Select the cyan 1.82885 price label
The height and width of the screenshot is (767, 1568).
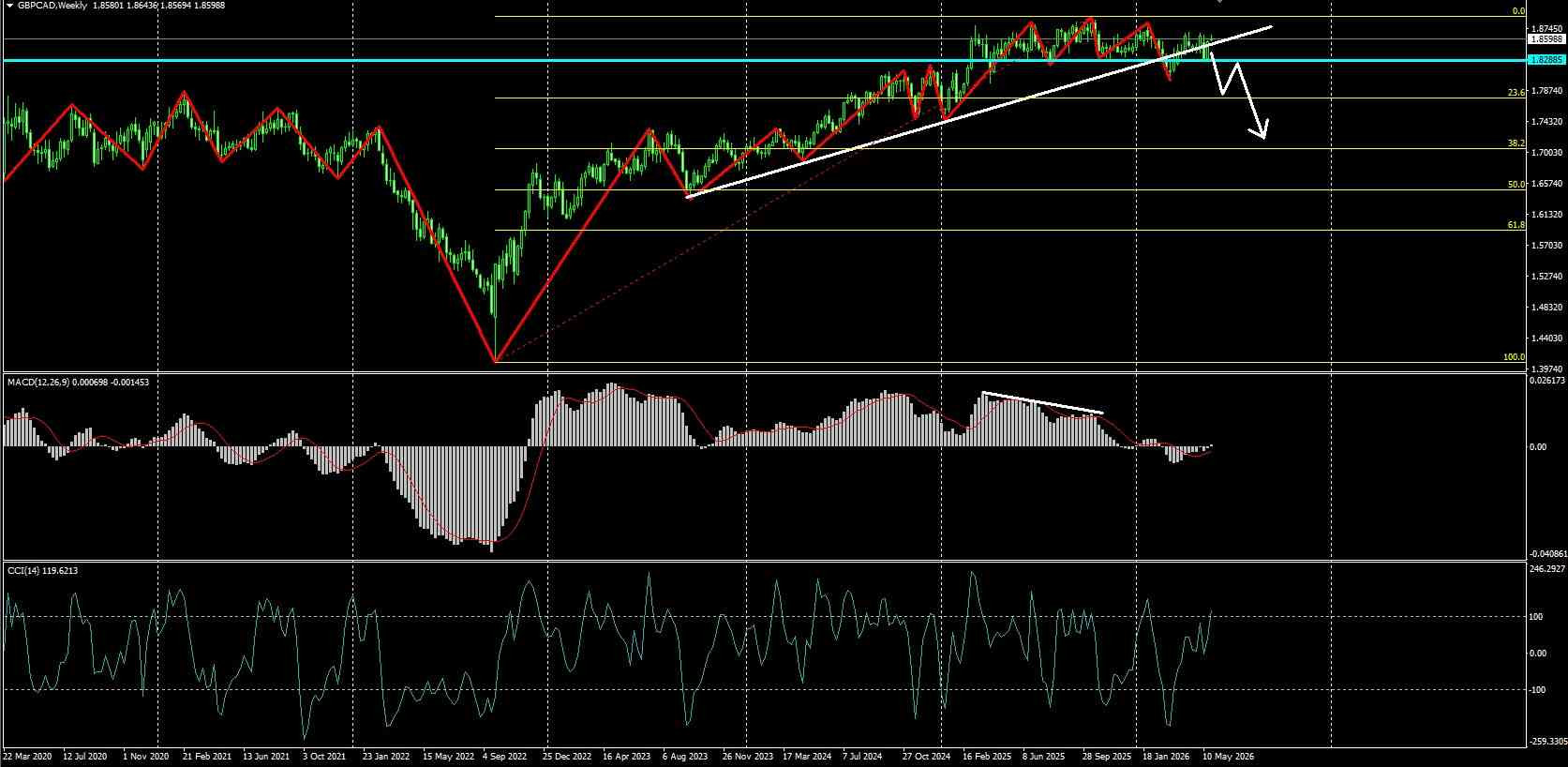pos(1546,59)
